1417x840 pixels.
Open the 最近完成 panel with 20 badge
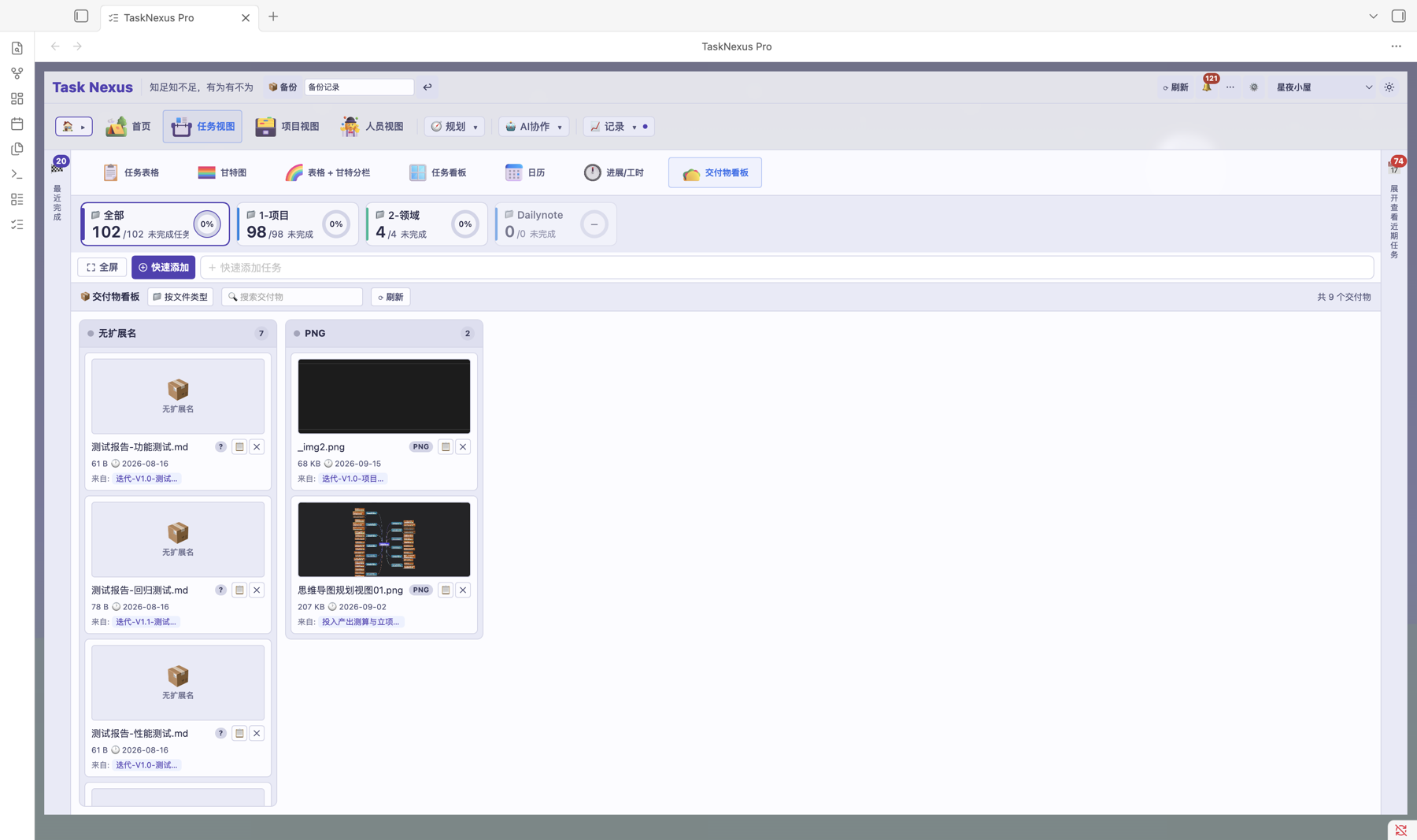coord(58,188)
